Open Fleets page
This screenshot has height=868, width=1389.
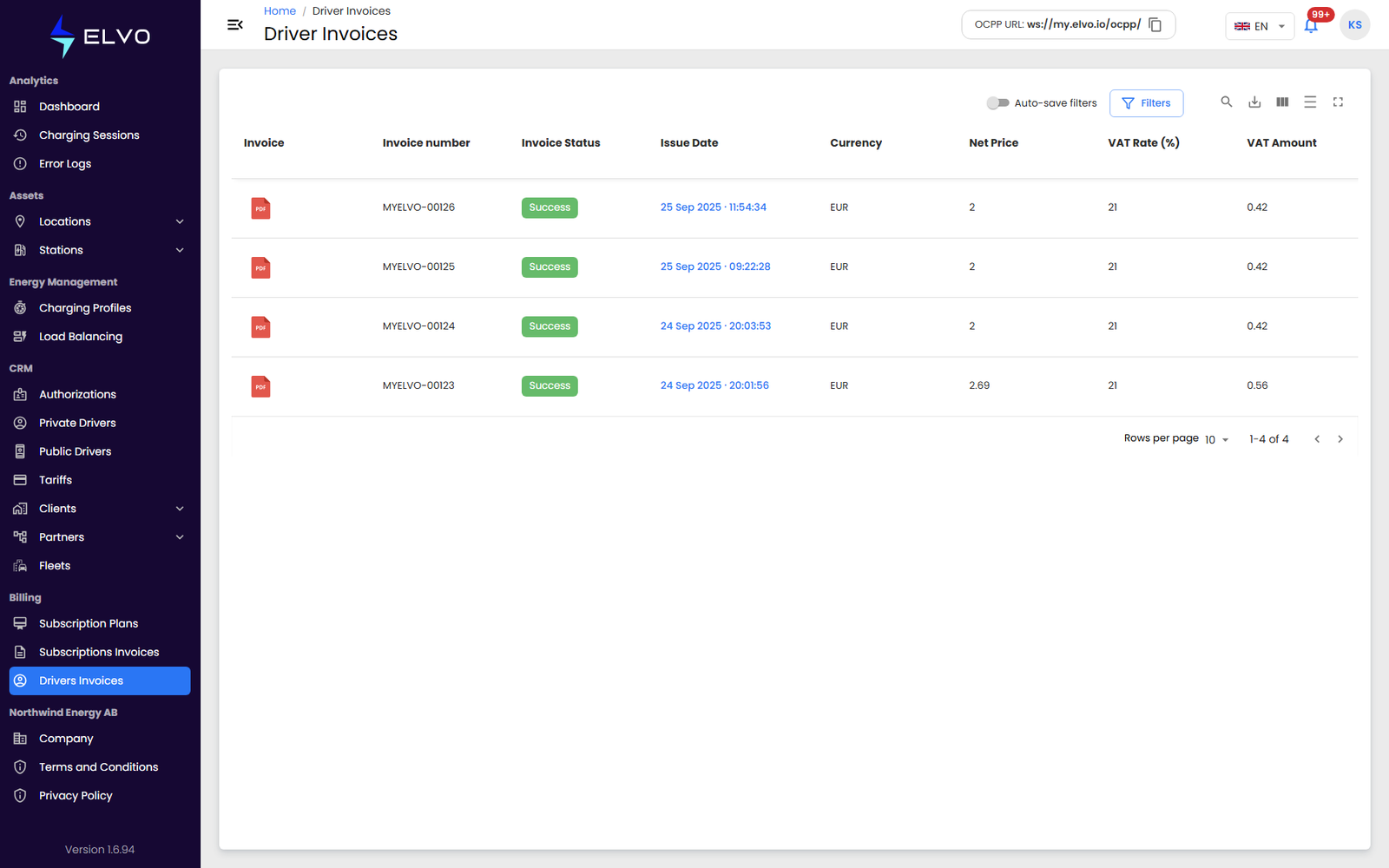[100, 566]
